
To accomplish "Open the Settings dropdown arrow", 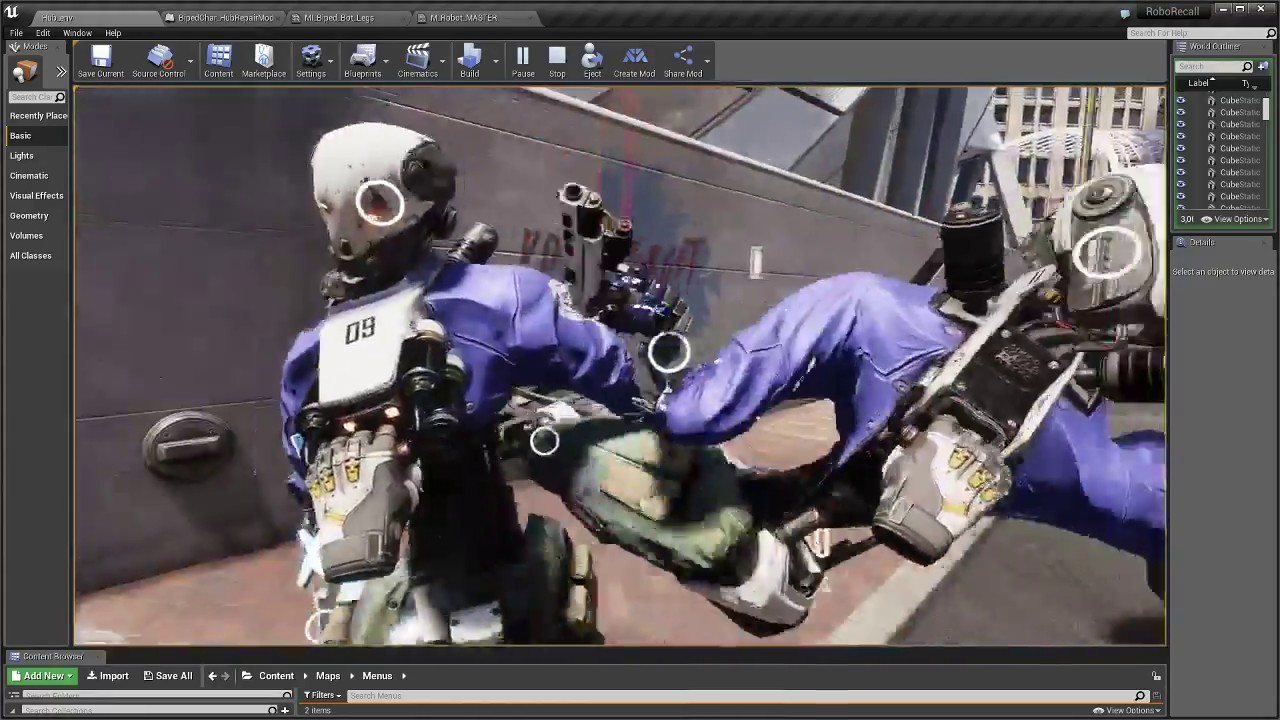I will [x=331, y=60].
